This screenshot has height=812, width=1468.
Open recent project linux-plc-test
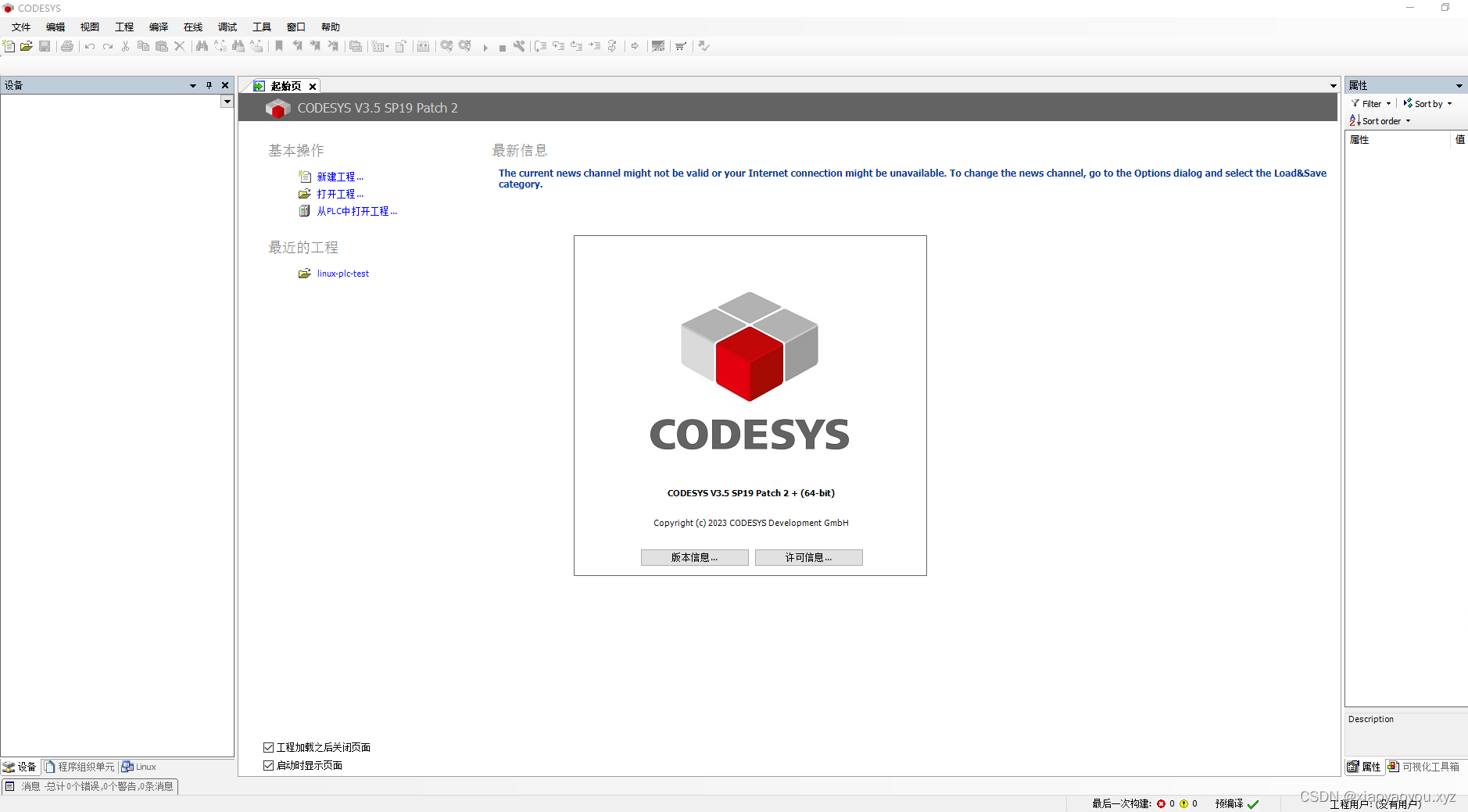pos(343,274)
